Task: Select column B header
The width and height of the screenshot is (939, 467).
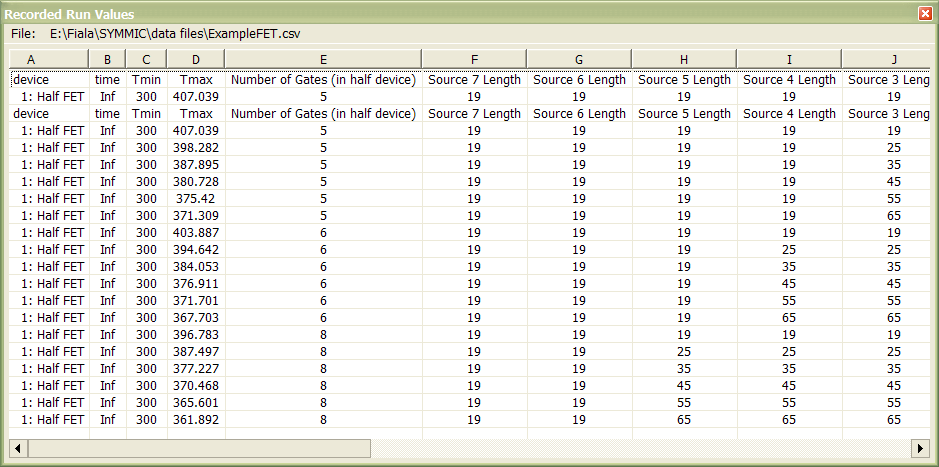Action: pos(107,59)
